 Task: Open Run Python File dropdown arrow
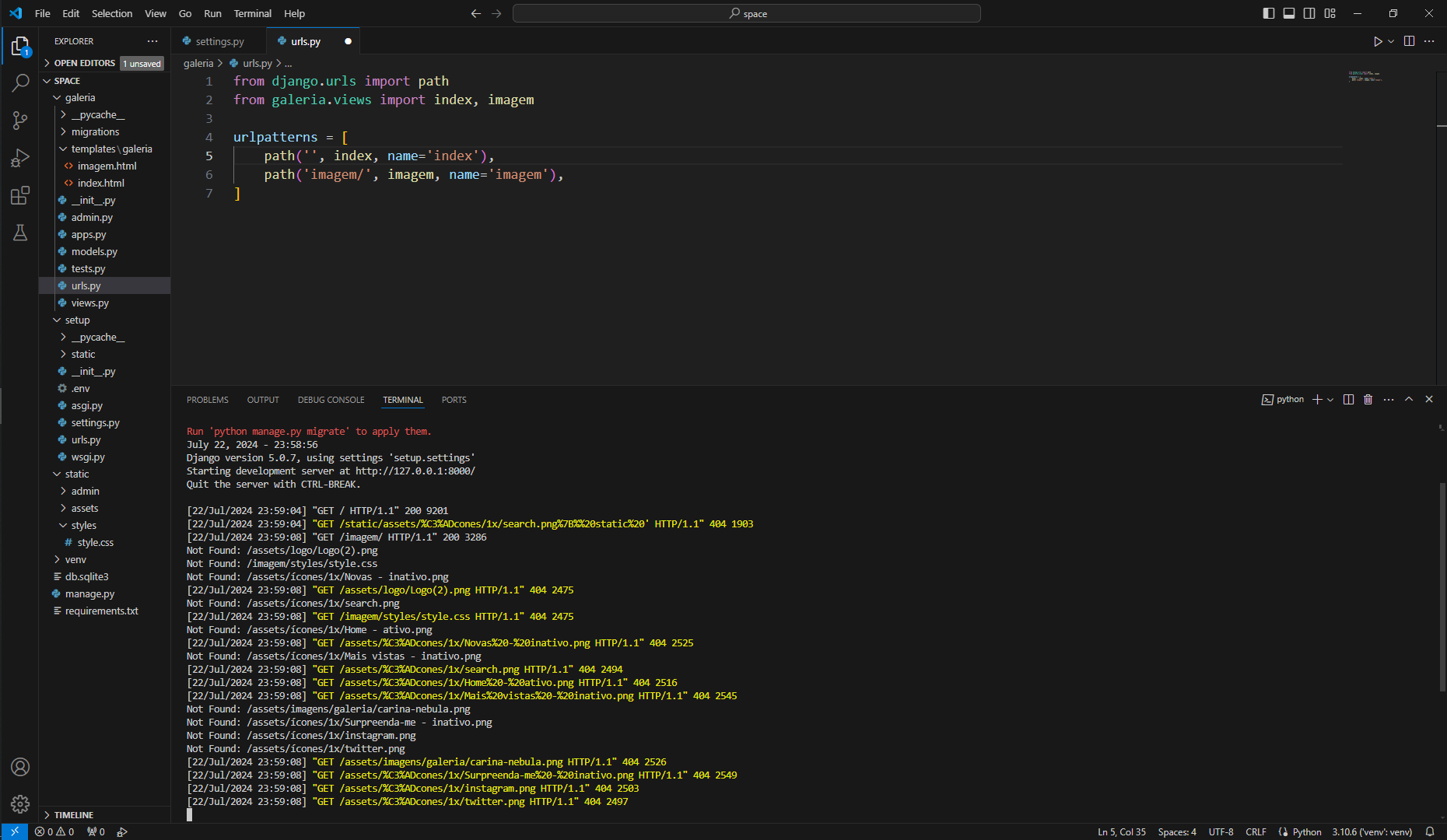(1391, 41)
